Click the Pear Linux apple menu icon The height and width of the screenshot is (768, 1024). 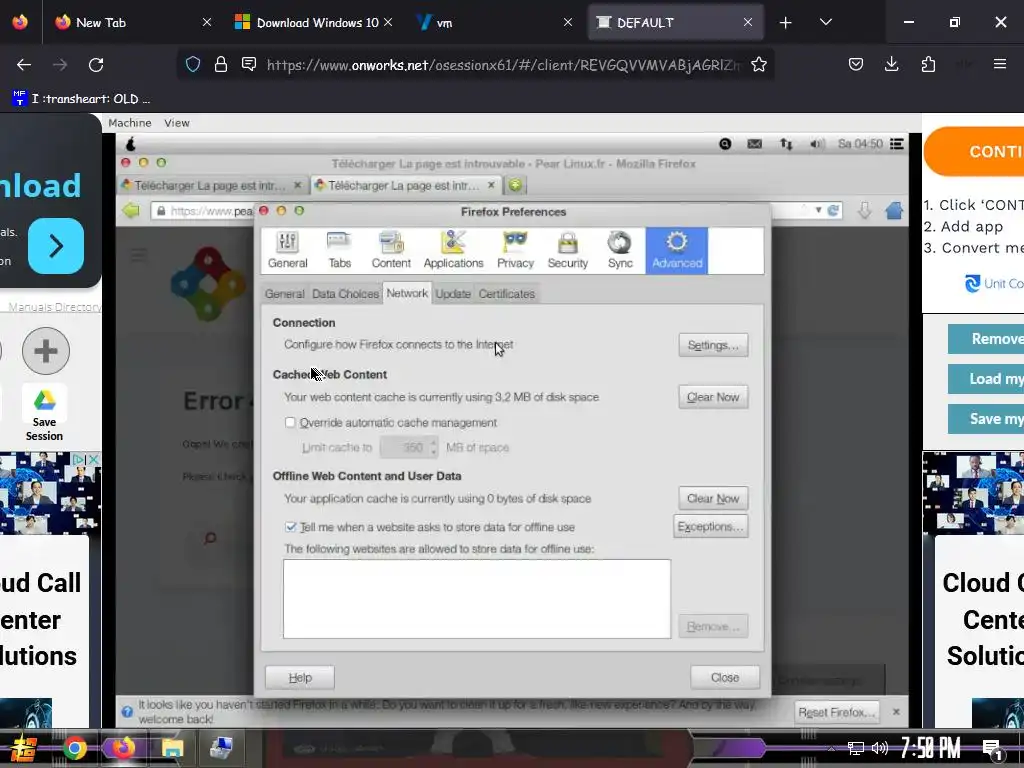coord(130,144)
